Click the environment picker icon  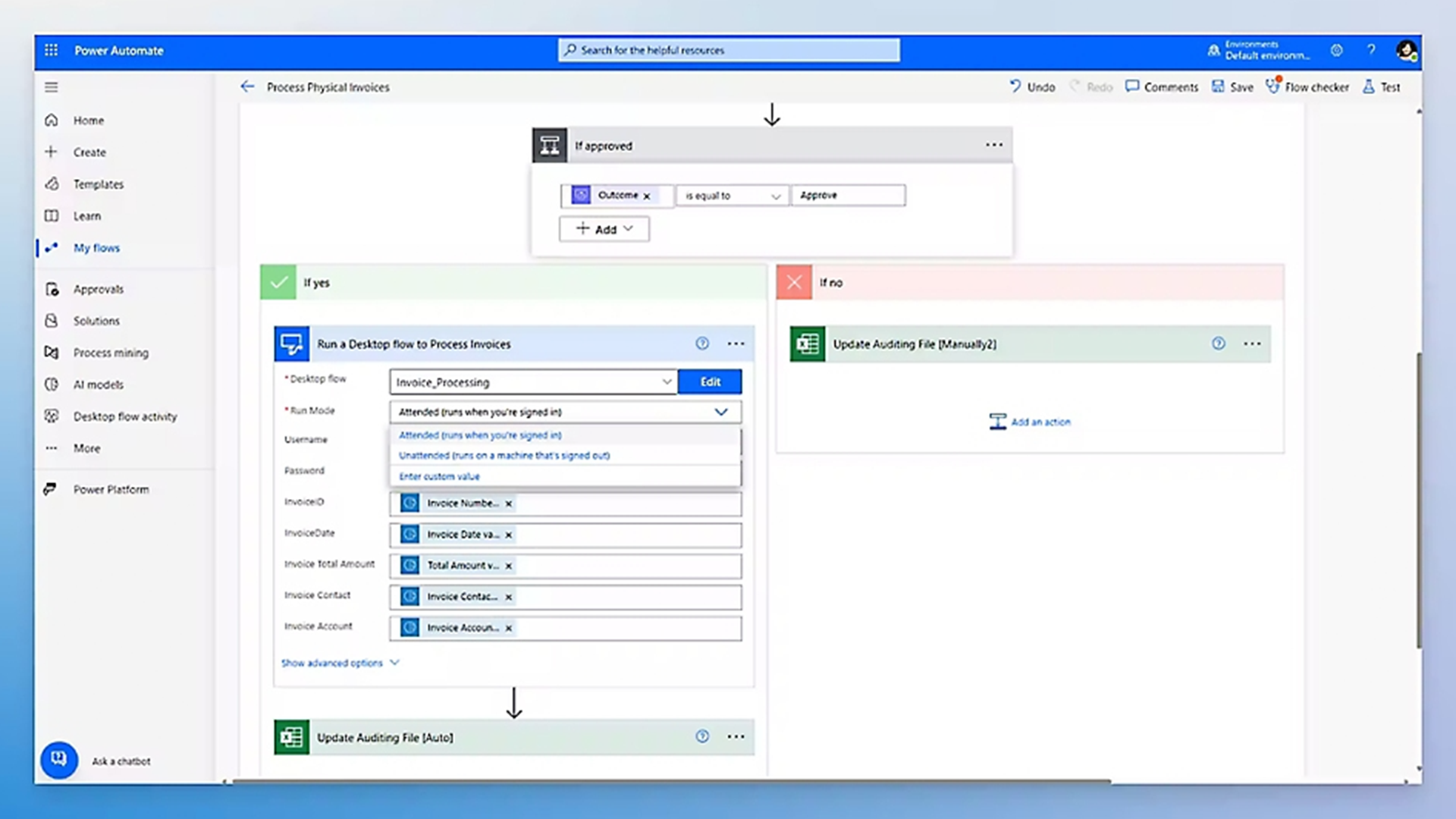pos(1213,50)
